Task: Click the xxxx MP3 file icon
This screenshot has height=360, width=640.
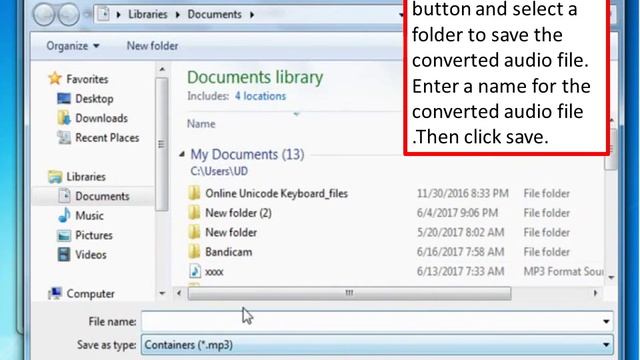Action: pyautogui.click(x=195, y=271)
